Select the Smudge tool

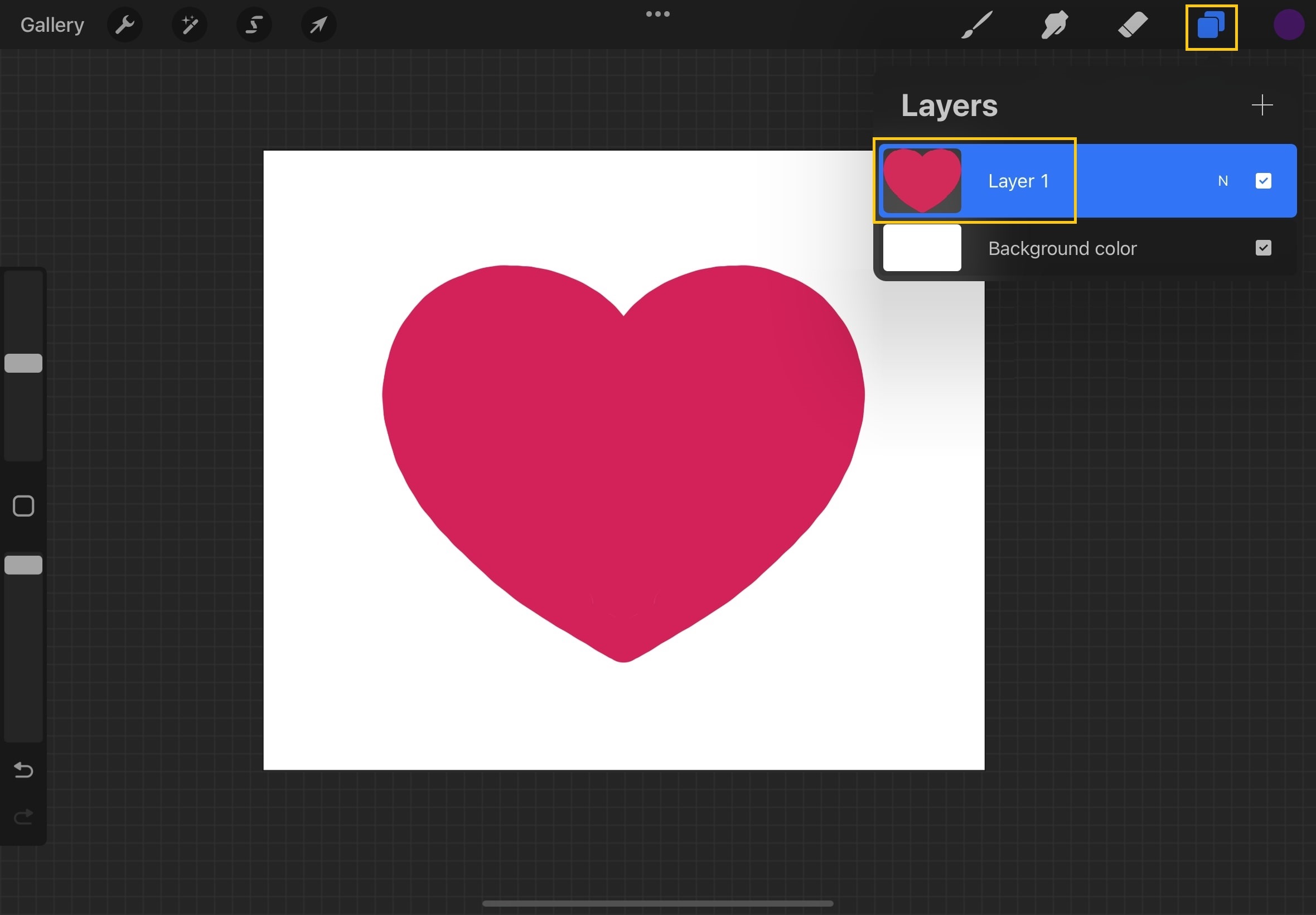point(1054,25)
